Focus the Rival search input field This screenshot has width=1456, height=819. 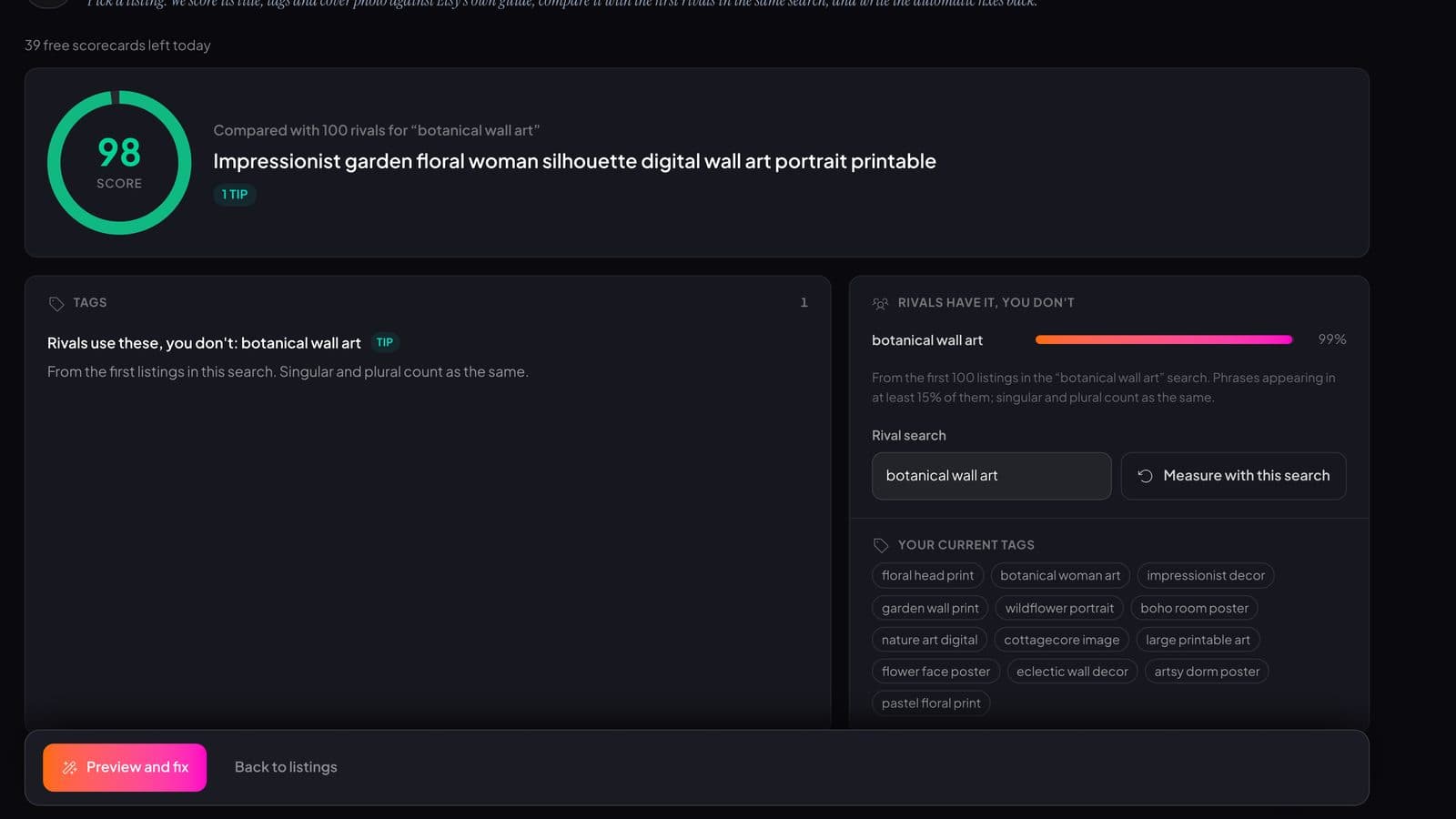point(991,476)
